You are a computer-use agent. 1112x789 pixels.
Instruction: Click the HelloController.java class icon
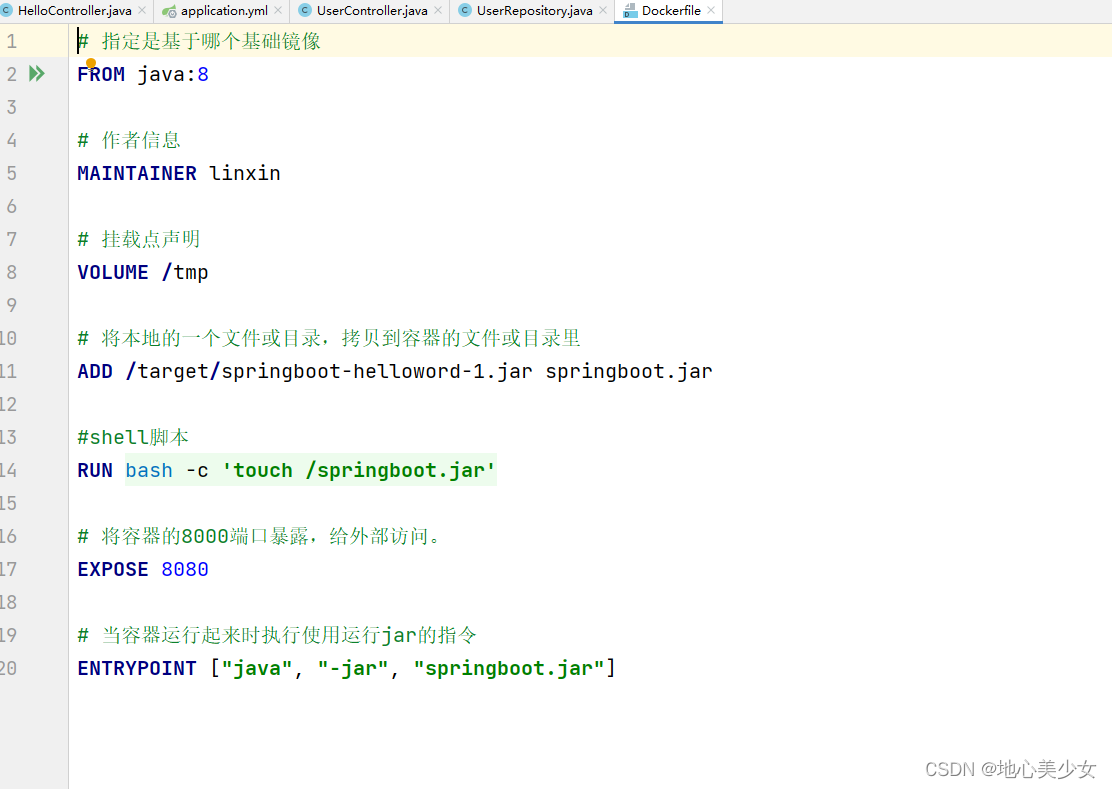coord(6,10)
